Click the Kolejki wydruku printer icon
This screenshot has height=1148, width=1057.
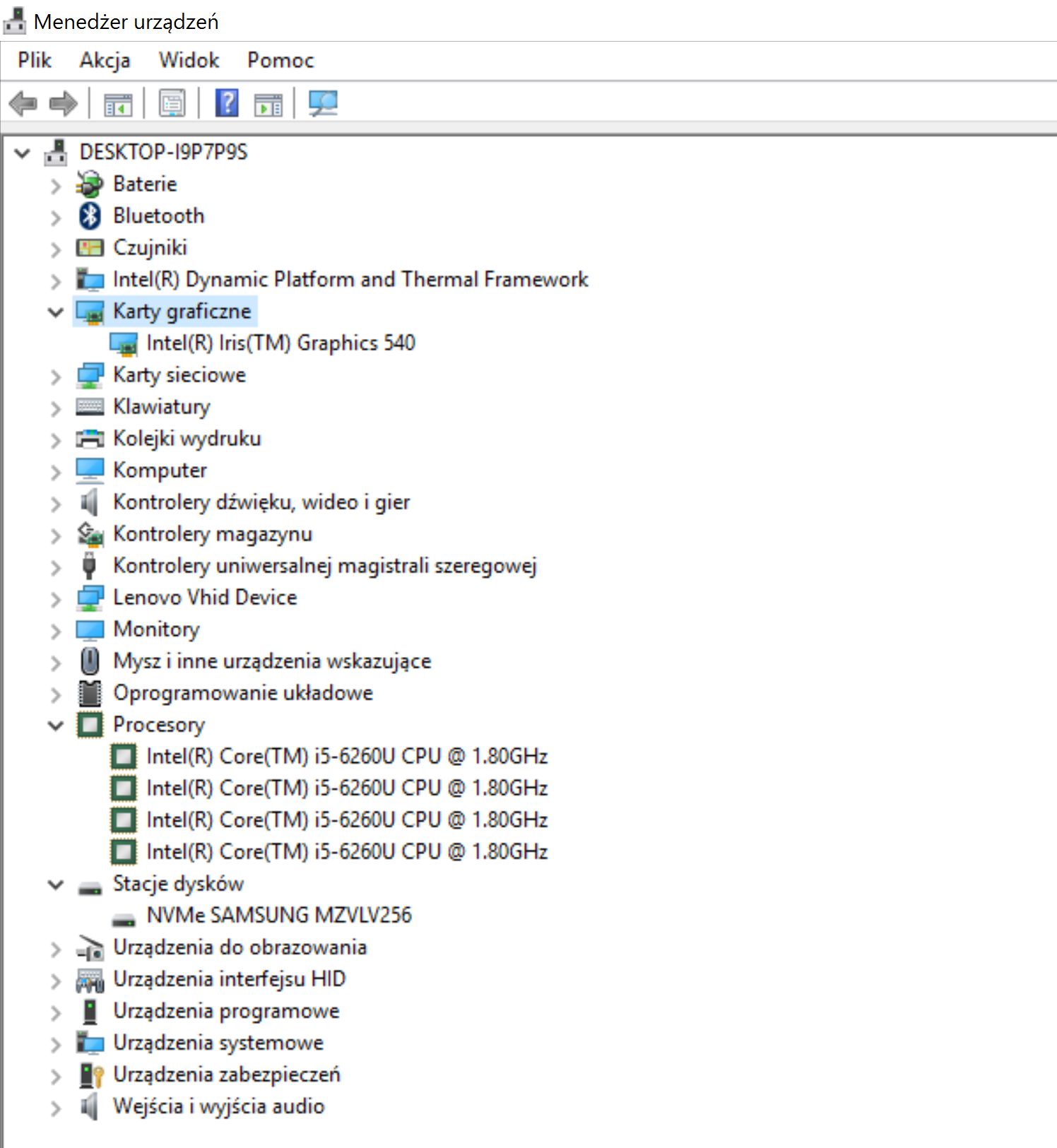[90, 439]
